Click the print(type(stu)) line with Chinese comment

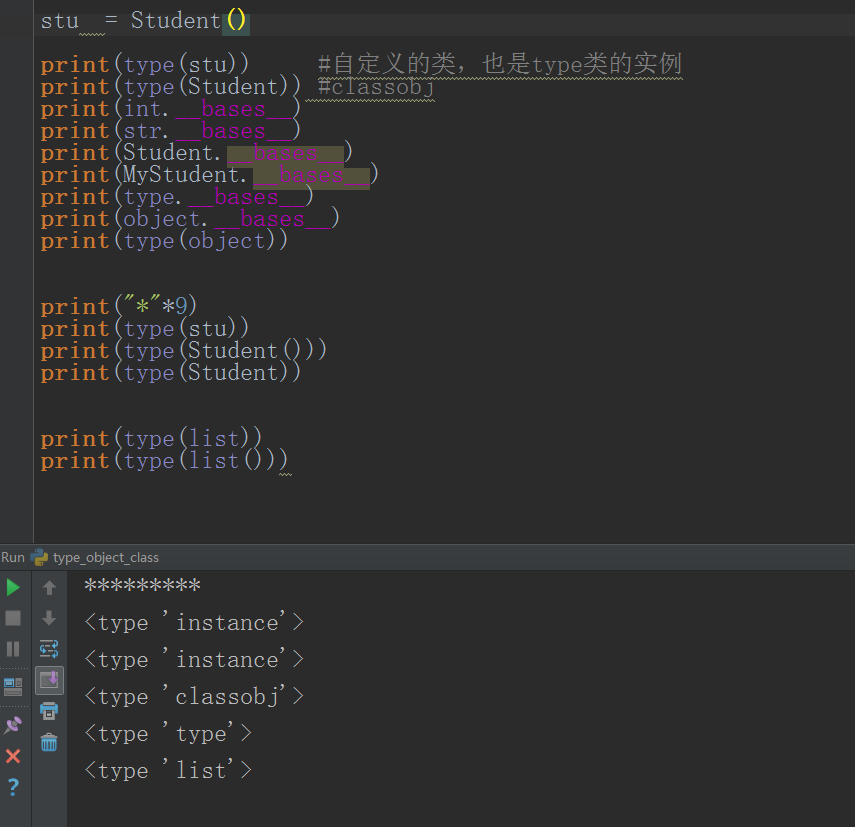point(361,64)
